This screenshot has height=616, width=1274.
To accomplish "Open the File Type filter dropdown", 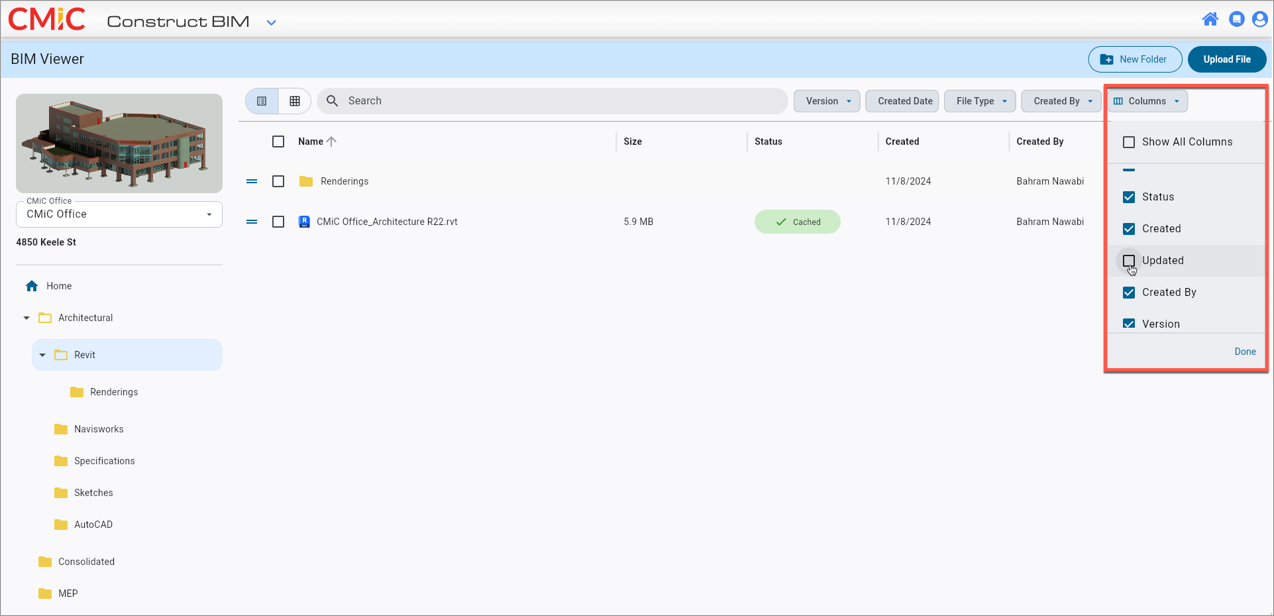I will (980, 101).
